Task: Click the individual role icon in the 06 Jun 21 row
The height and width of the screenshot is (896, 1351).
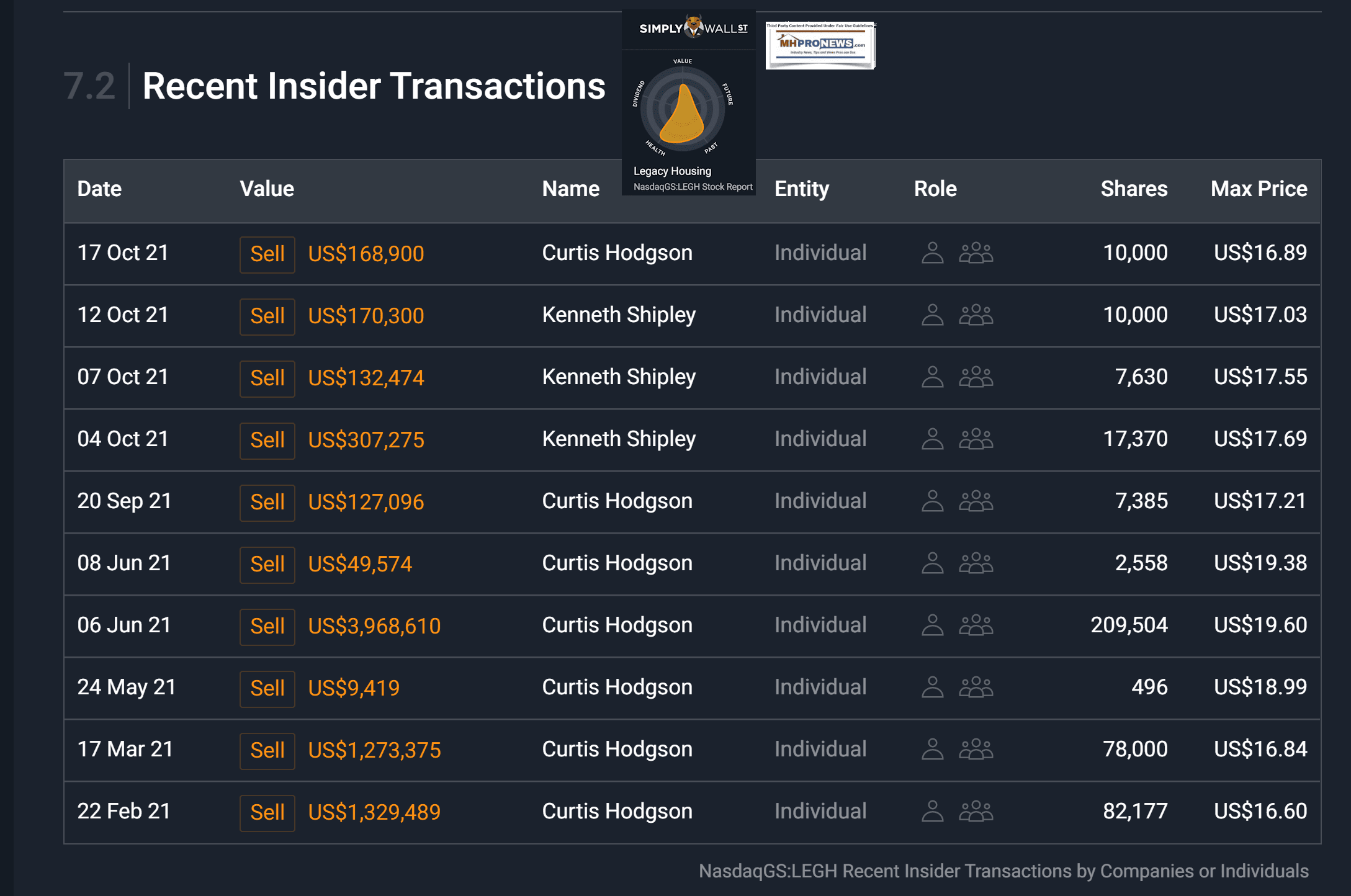Action: click(932, 625)
